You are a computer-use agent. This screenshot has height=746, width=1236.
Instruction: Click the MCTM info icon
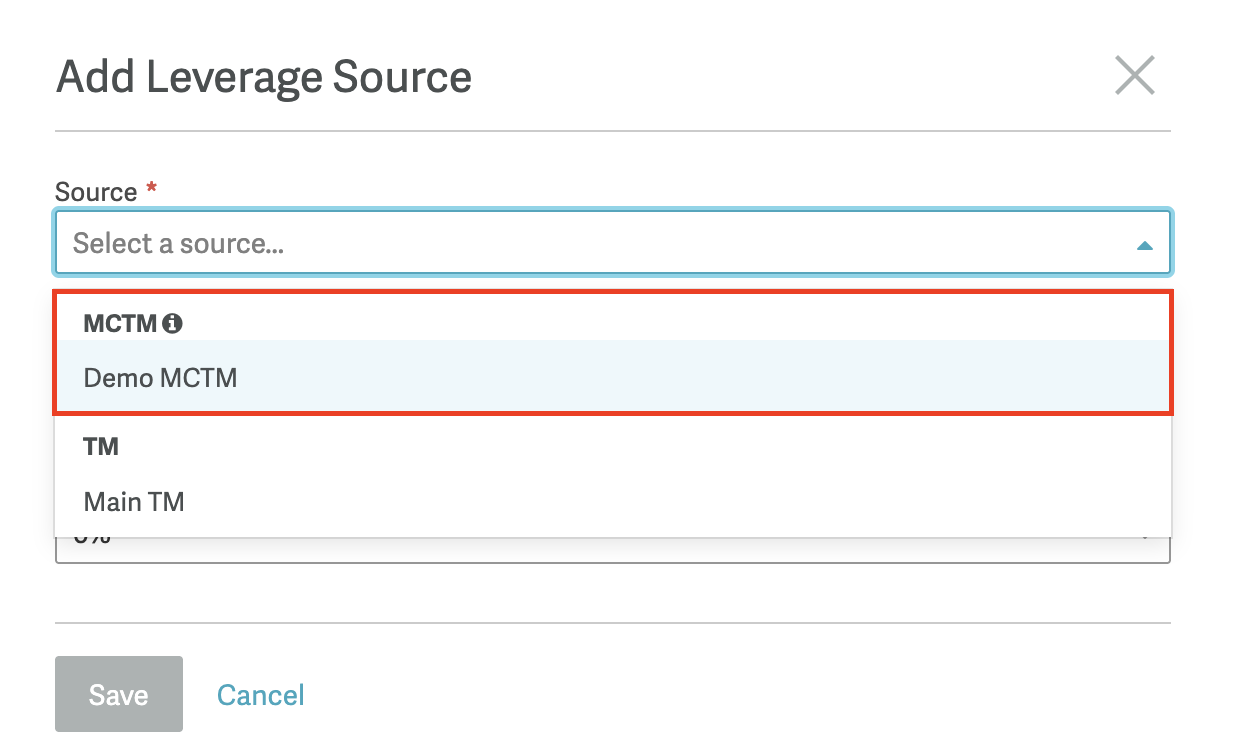(173, 323)
